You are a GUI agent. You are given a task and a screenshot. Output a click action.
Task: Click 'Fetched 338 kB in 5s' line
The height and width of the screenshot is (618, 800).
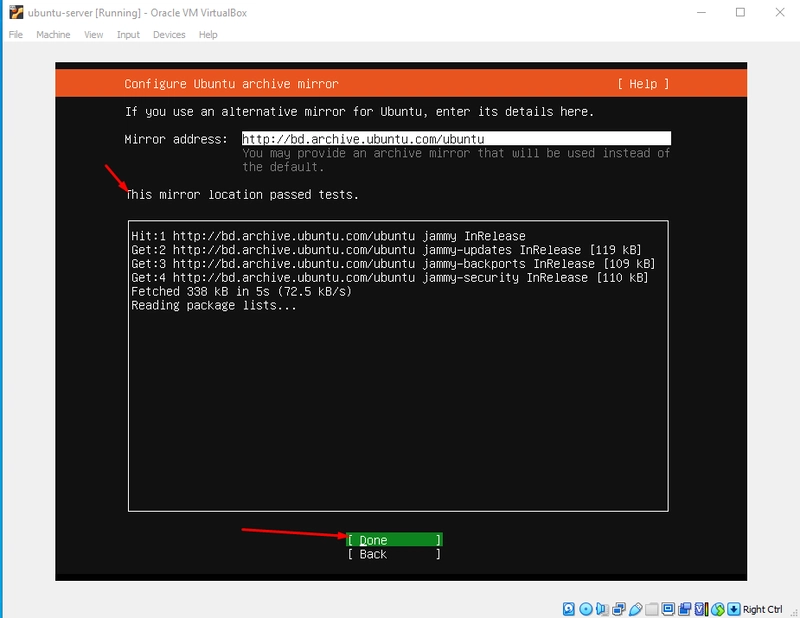(241, 291)
